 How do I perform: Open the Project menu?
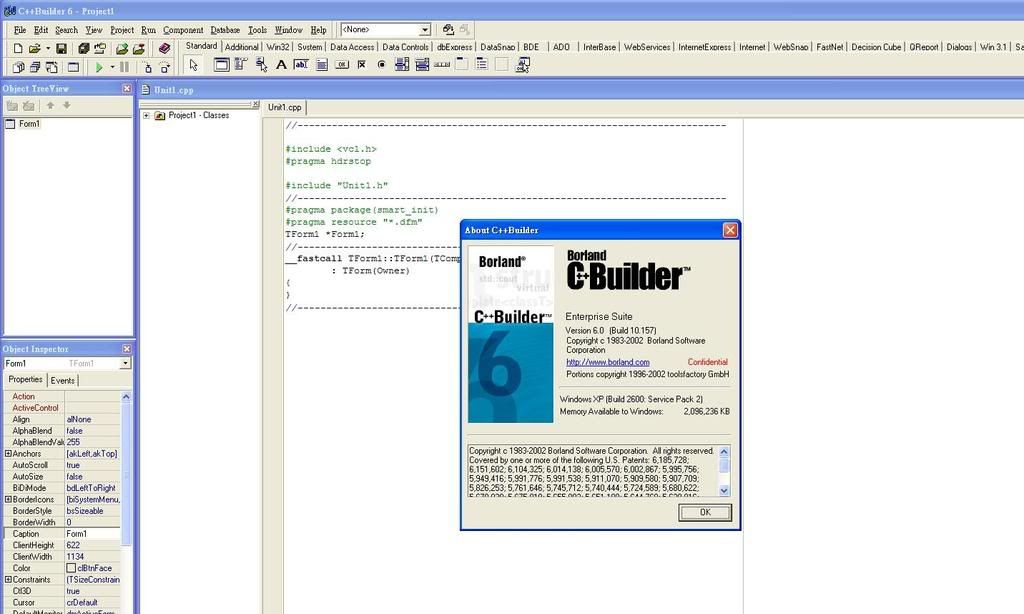pos(121,30)
